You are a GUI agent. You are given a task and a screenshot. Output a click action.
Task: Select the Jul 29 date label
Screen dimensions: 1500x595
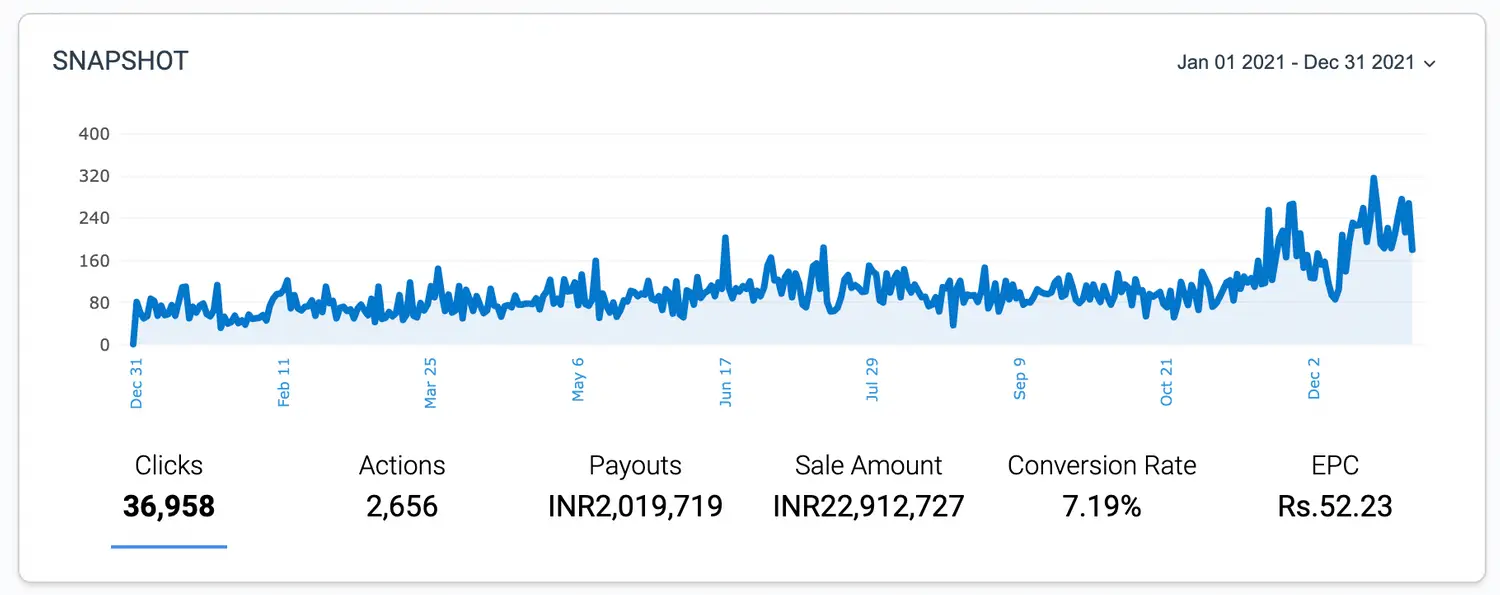[x=873, y=380]
